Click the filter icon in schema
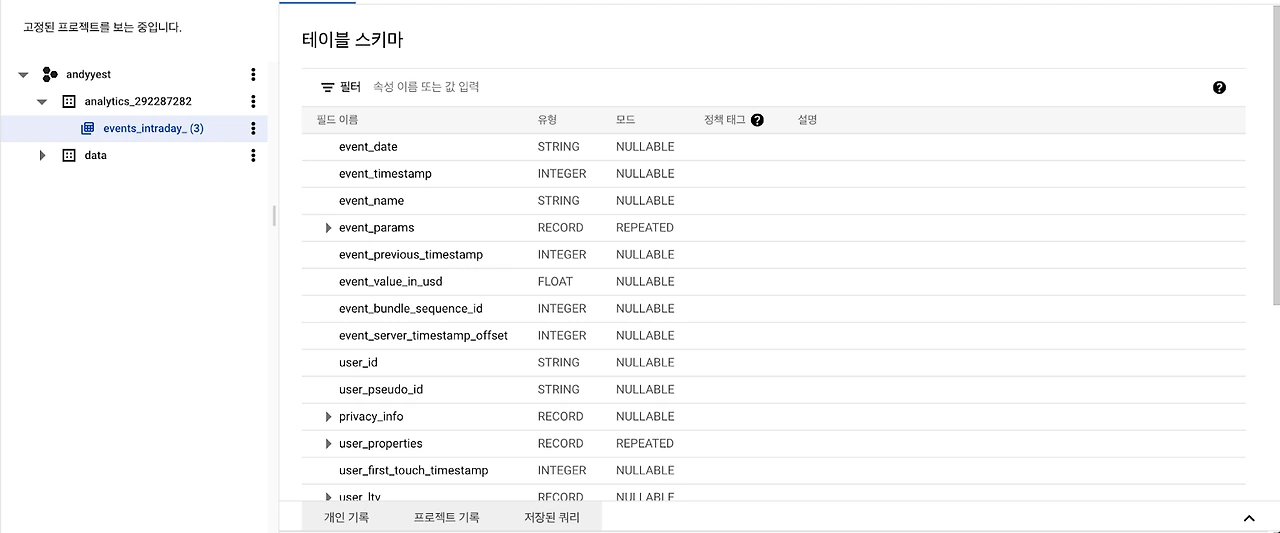Screen dimensions: 1280x533 (327, 87)
